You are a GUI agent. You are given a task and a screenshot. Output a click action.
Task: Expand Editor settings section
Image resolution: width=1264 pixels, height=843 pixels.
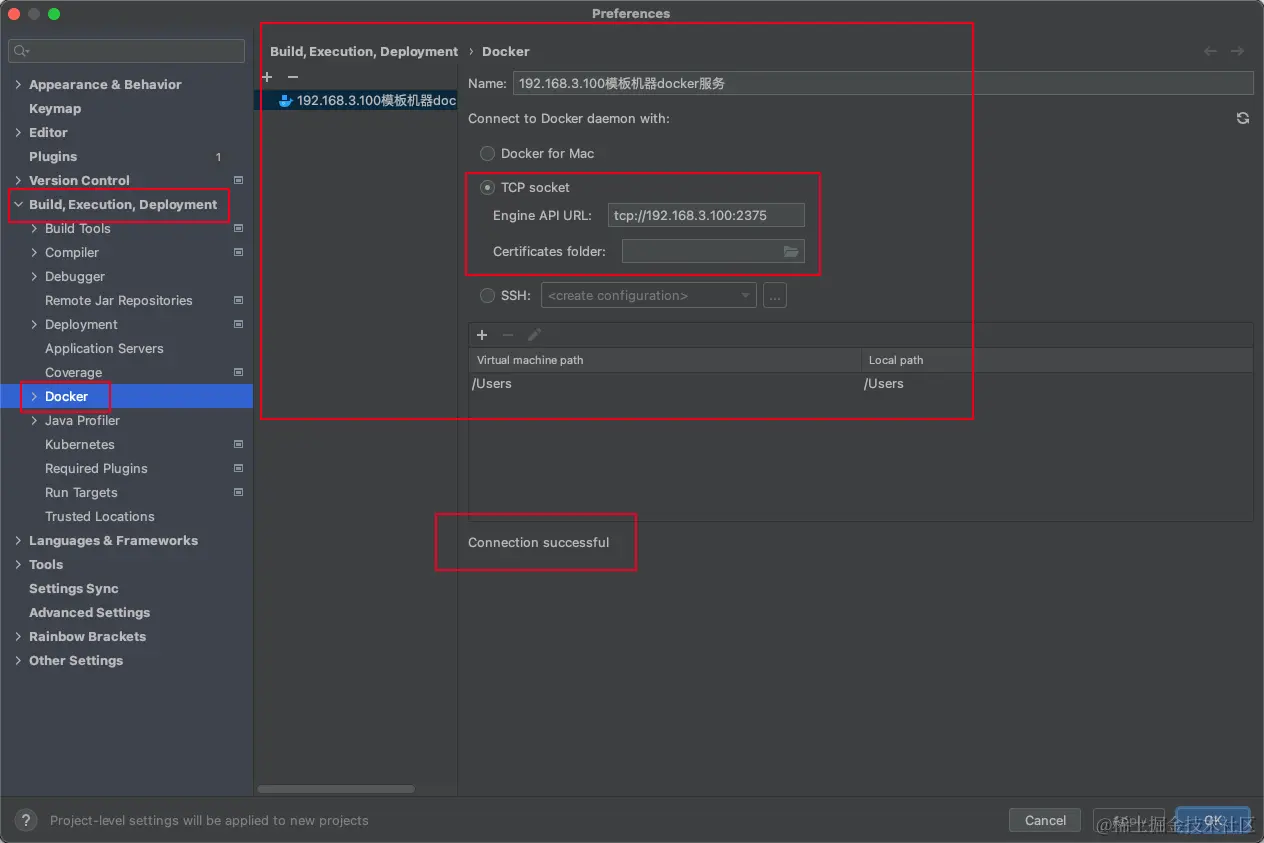coord(18,133)
